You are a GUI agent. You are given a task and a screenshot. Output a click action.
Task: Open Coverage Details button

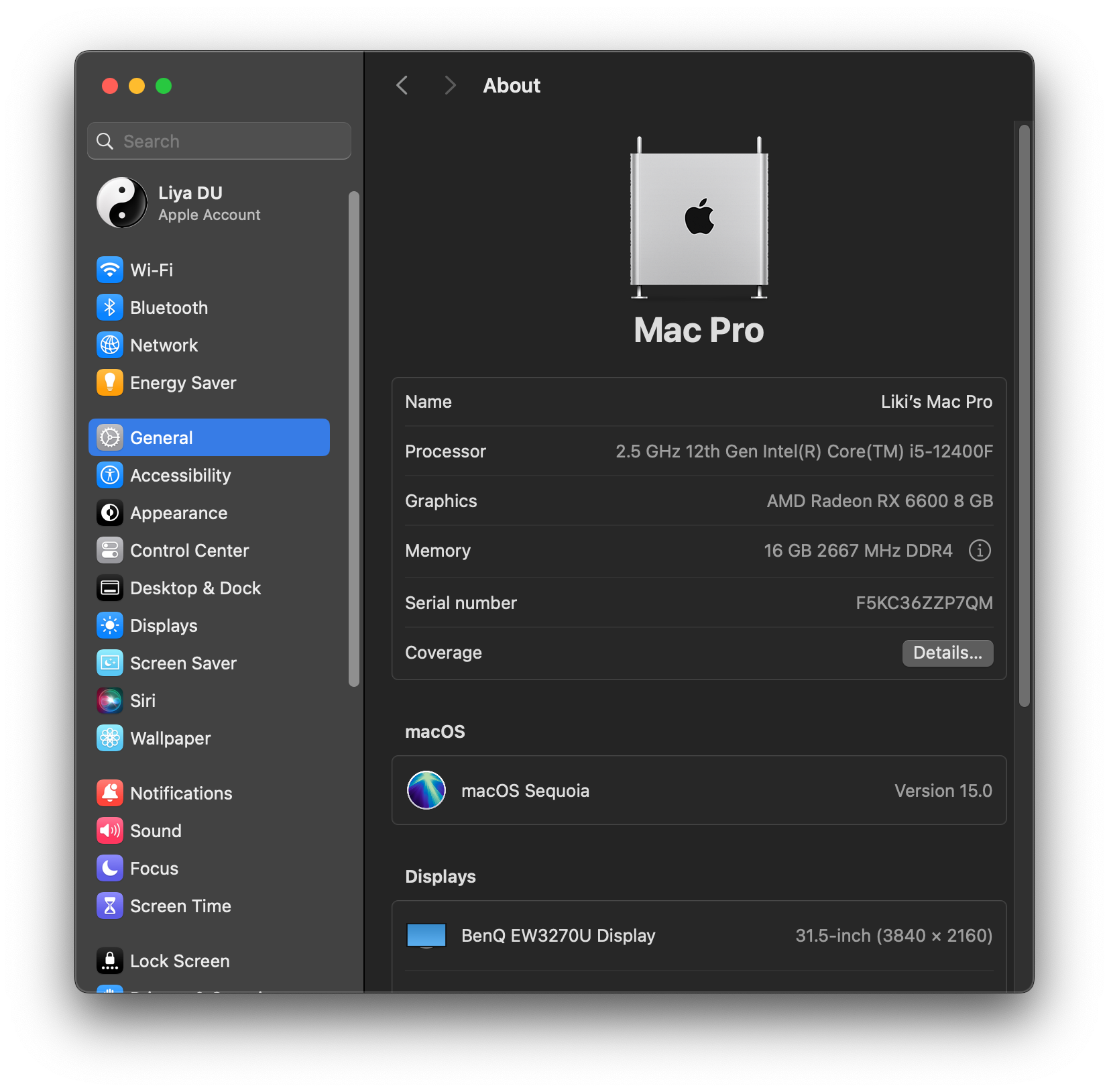(947, 653)
